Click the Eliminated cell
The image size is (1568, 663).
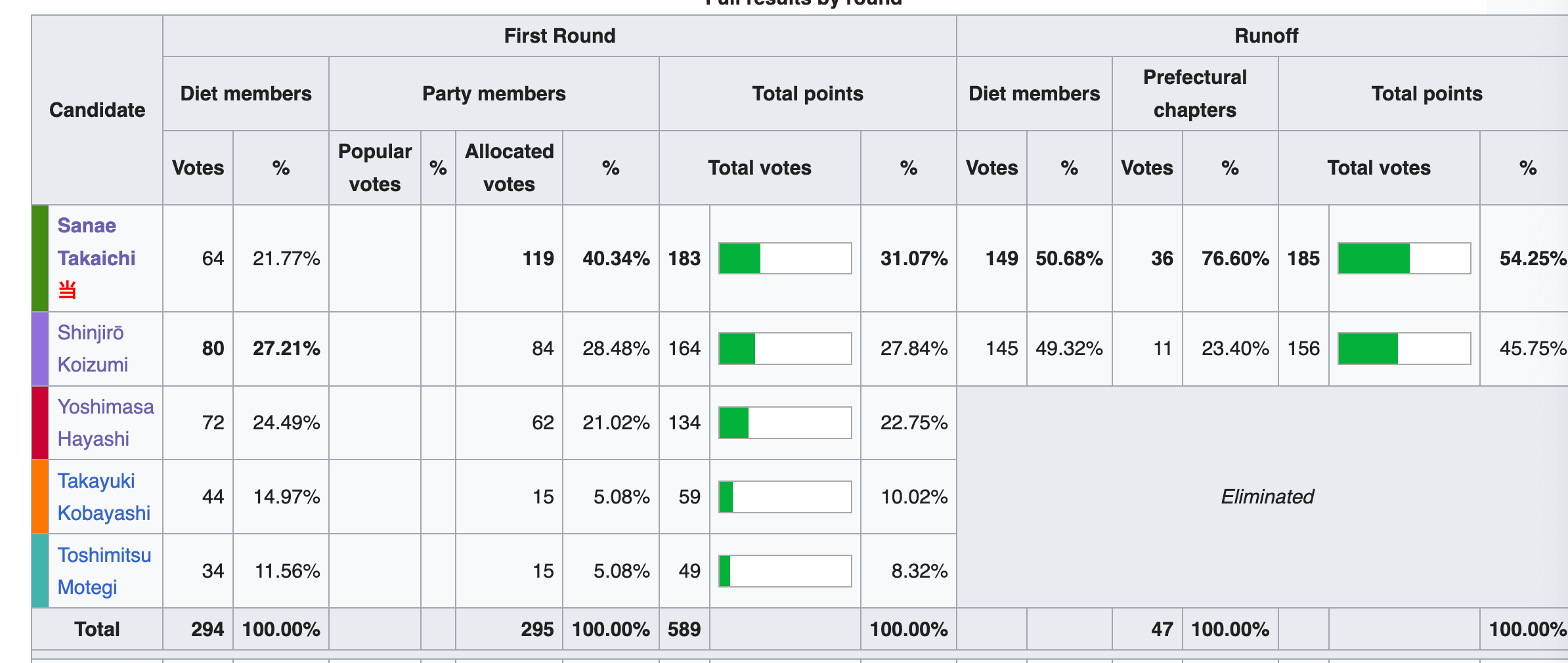click(x=1267, y=497)
